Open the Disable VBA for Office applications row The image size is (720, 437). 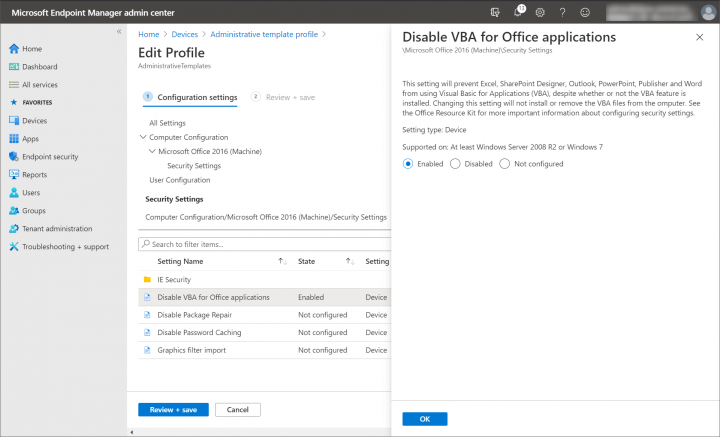[x=264, y=297]
